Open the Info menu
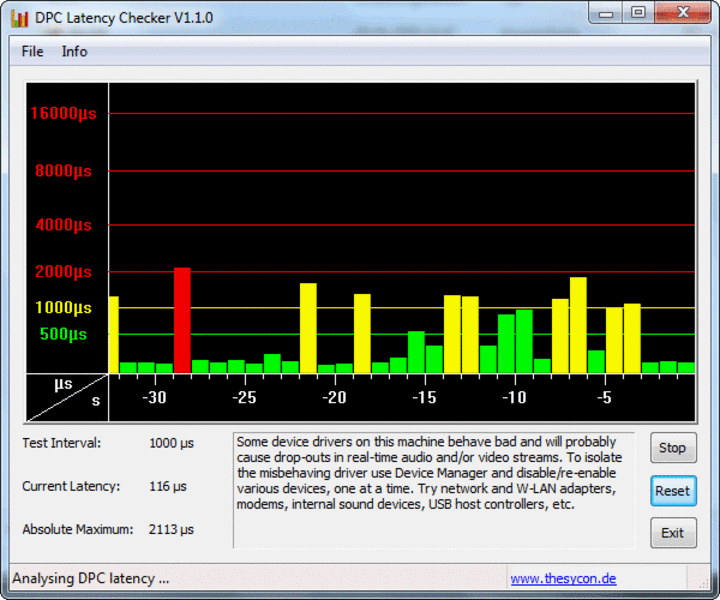This screenshot has width=720, height=600. (x=74, y=51)
